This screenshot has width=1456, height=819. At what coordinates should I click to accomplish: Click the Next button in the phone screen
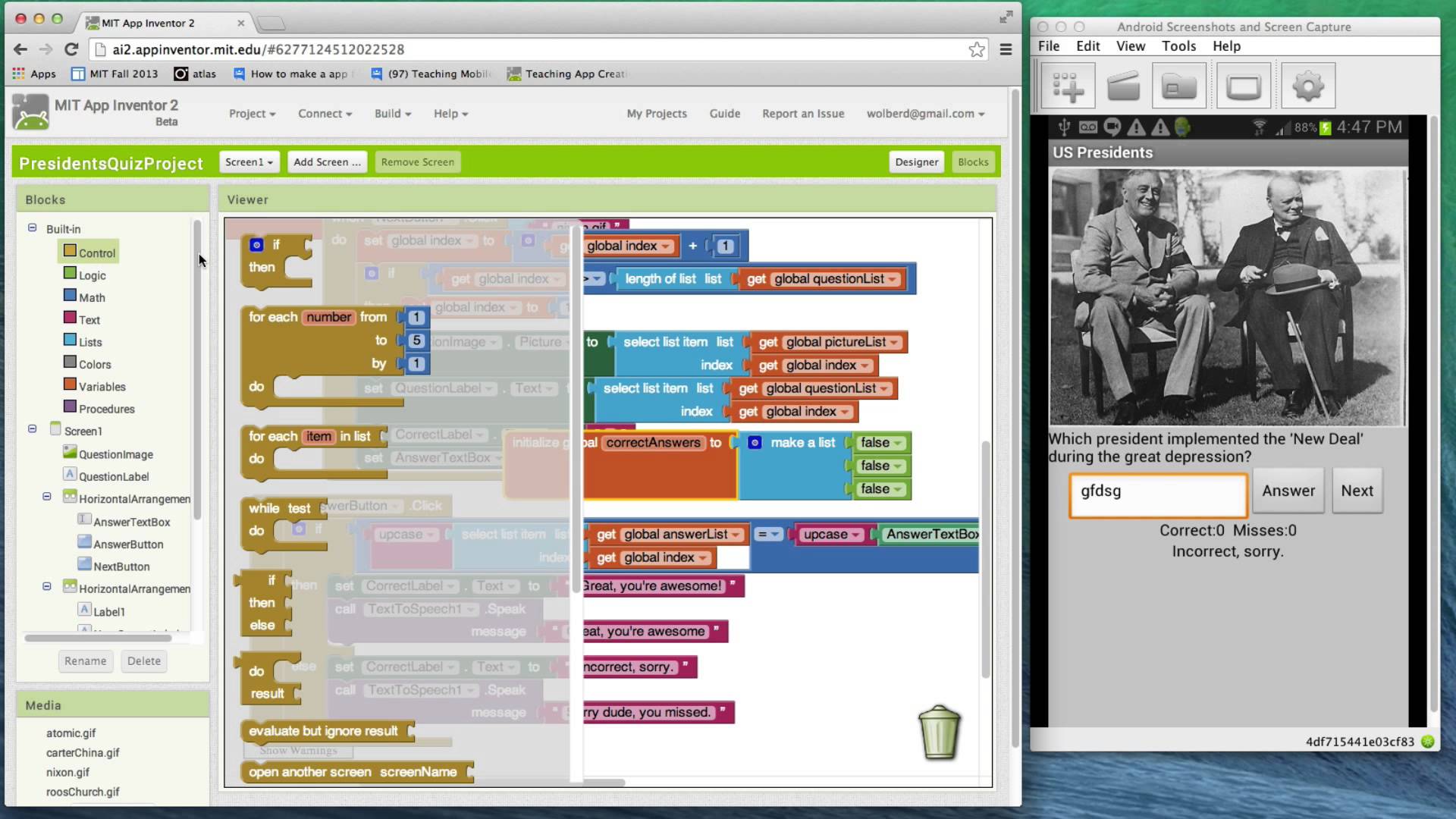point(1357,491)
